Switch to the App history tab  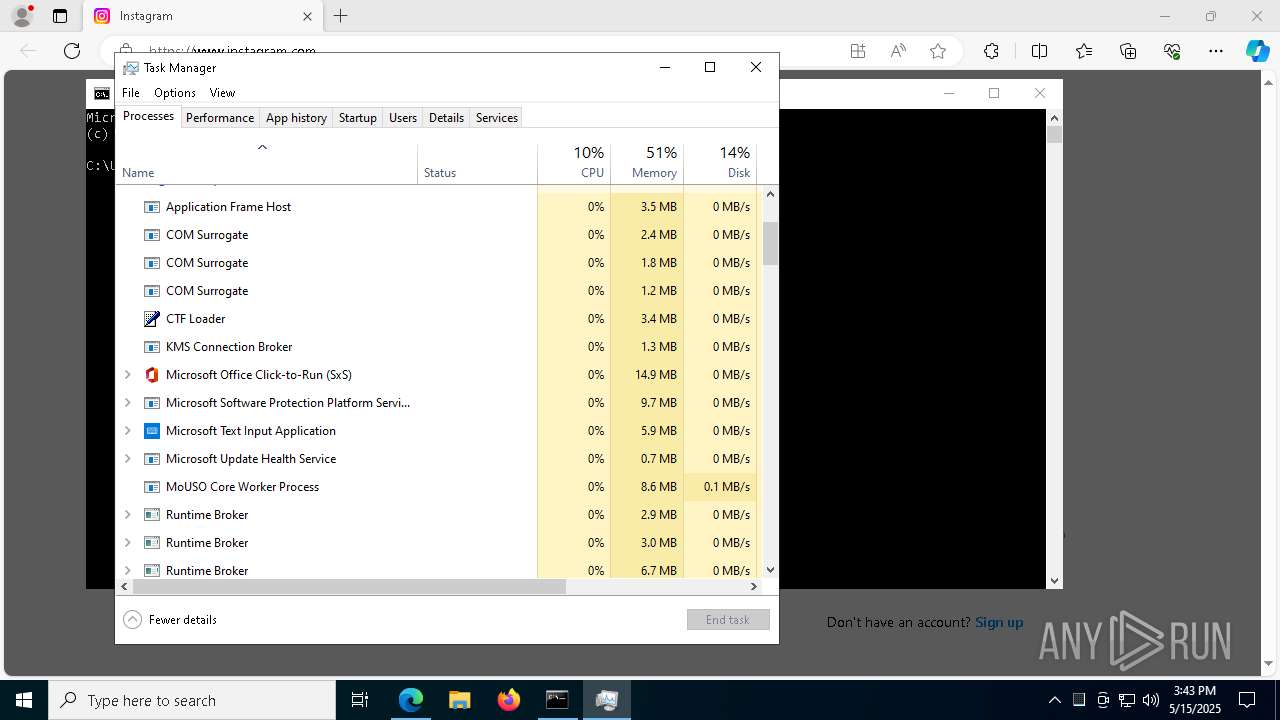click(x=296, y=118)
